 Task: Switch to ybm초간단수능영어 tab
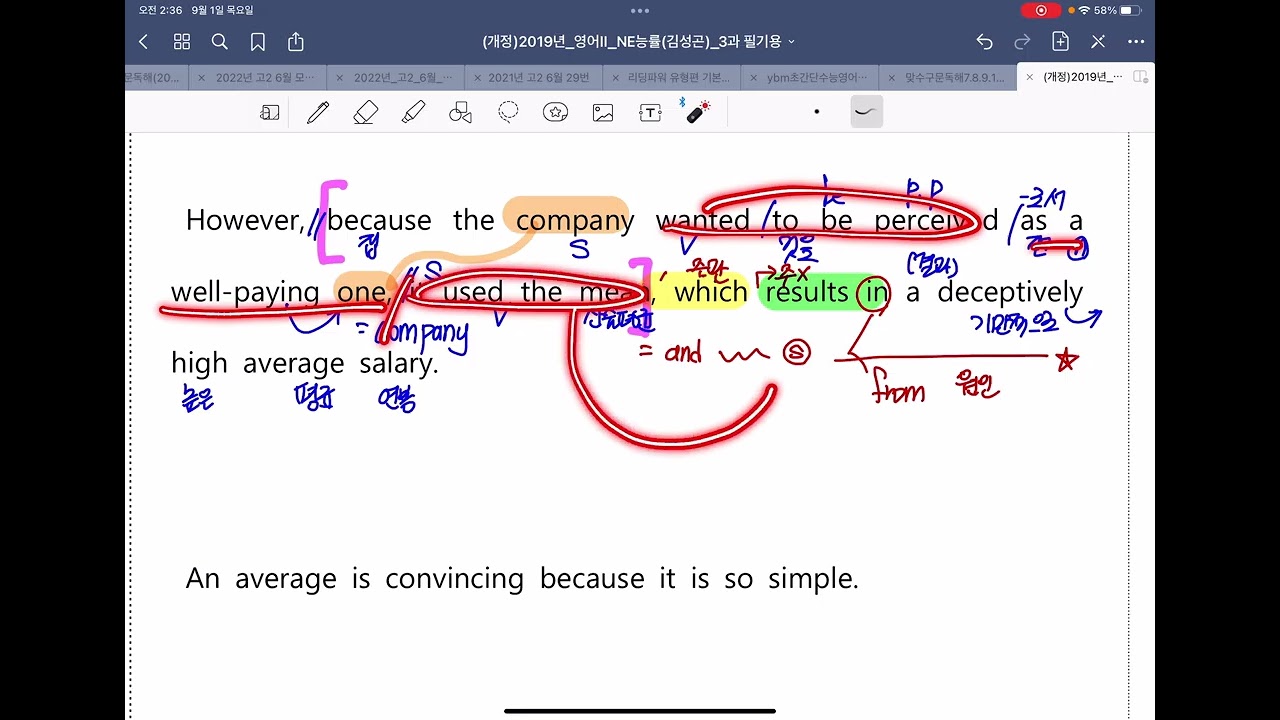click(817, 77)
